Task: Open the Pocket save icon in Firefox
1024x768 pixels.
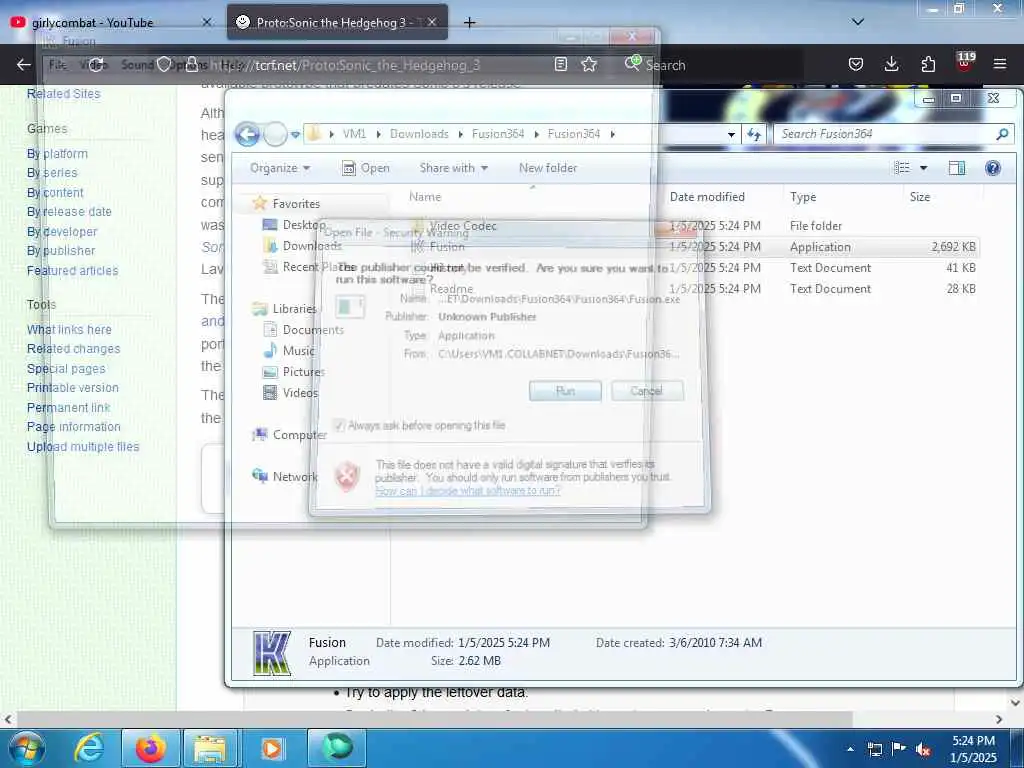Action: coord(856,64)
